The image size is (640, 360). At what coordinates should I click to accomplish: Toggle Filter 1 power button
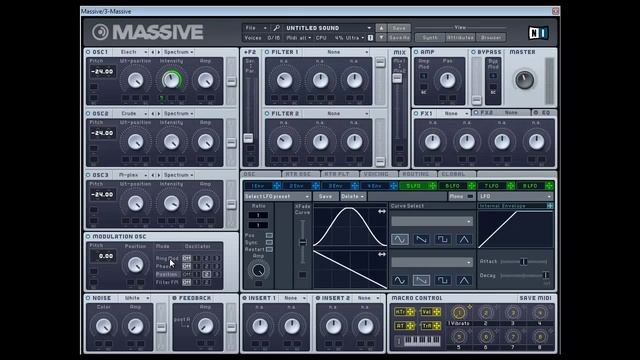pos(267,52)
